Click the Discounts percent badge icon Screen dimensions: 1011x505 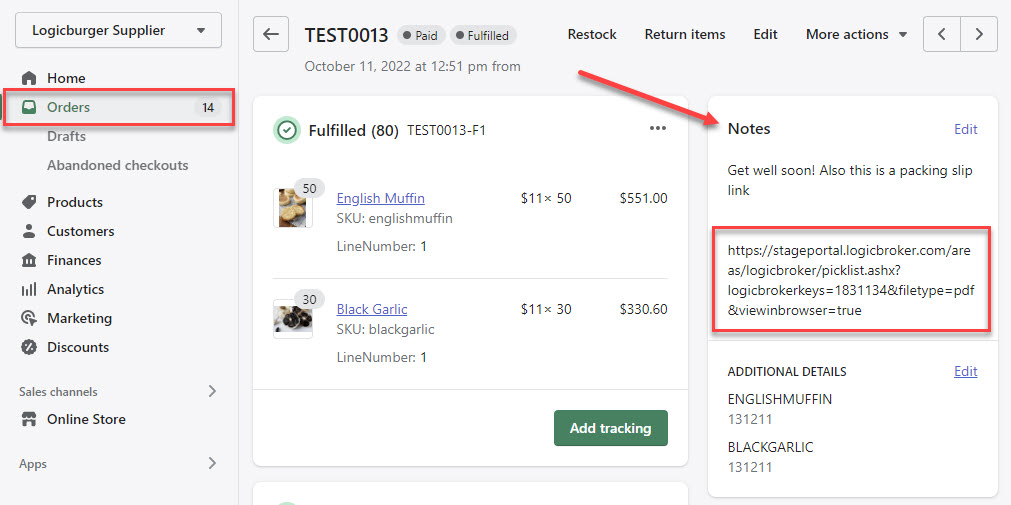29,347
